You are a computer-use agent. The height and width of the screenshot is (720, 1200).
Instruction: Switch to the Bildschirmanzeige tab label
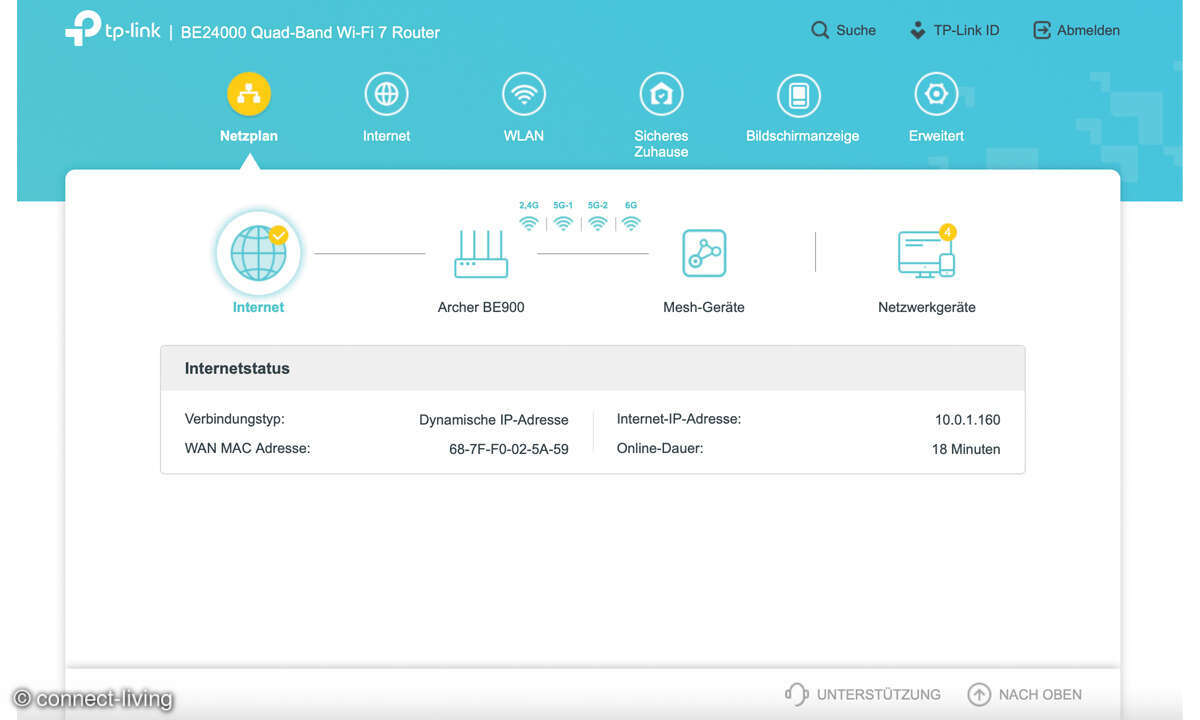coord(802,136)
